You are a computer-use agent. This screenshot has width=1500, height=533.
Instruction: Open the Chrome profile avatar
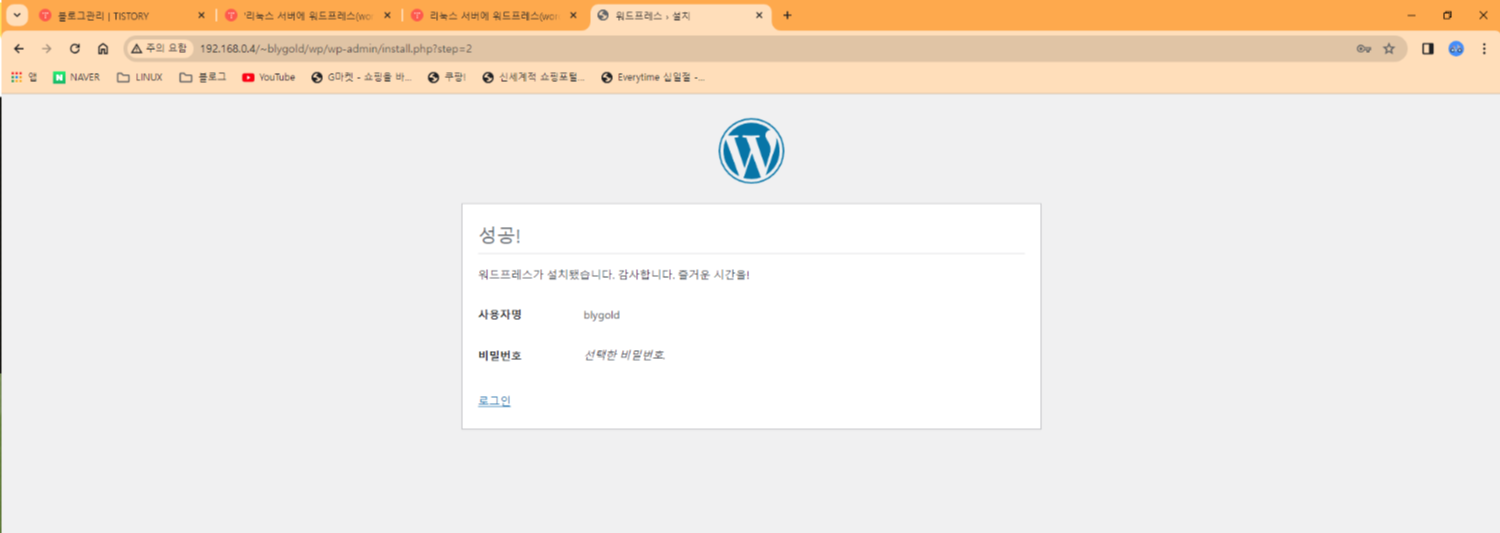1456,48
